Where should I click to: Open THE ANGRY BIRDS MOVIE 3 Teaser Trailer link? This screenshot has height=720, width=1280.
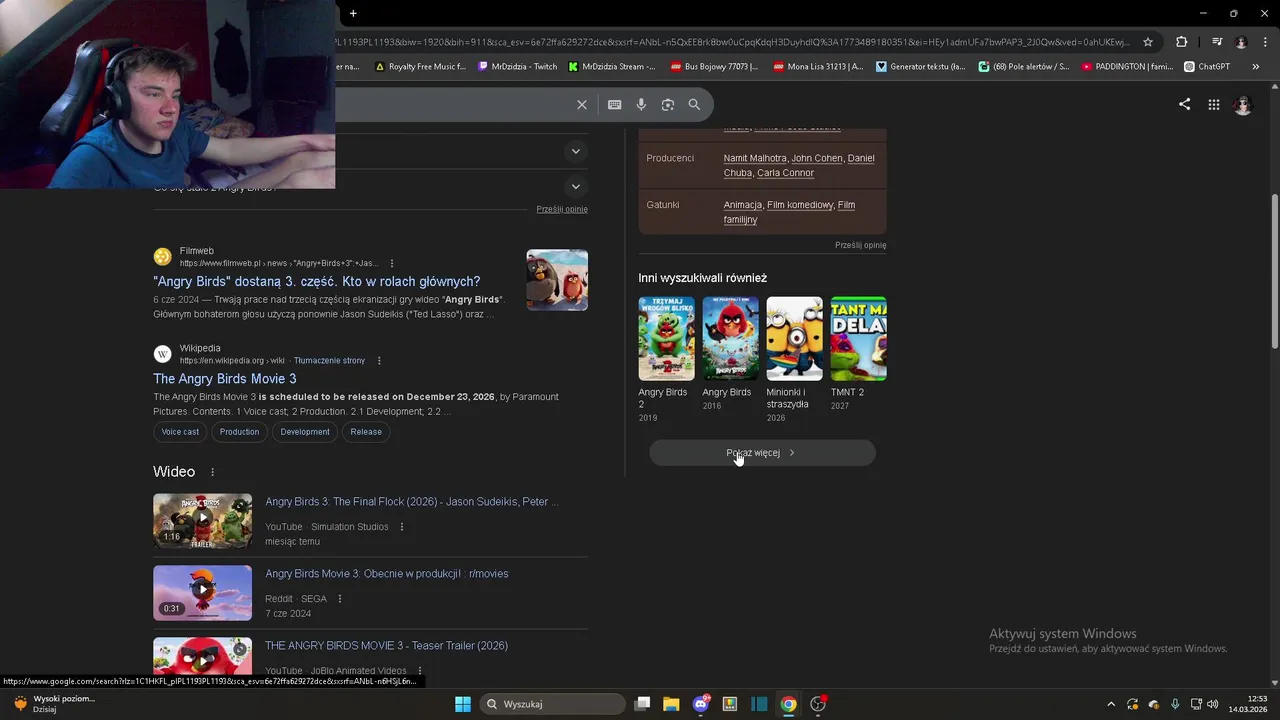[x=386, y=646]
